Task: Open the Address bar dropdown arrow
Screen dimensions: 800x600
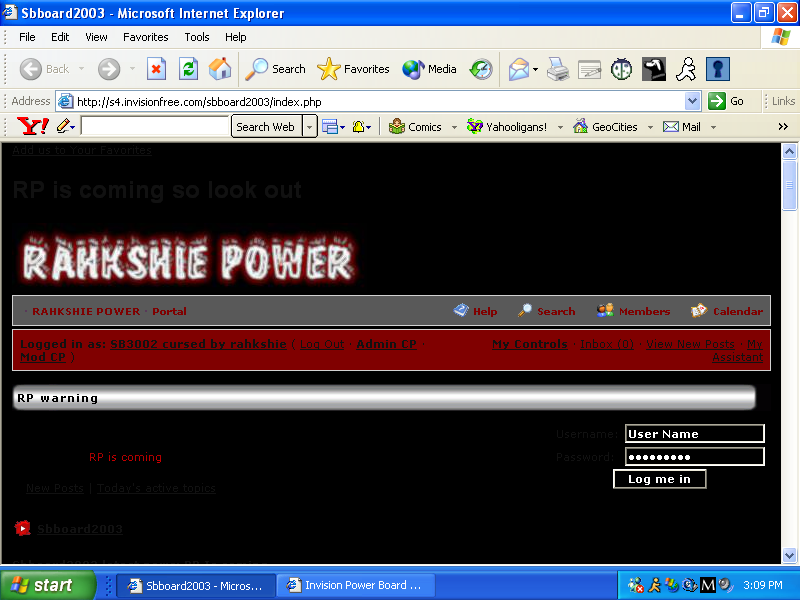Action: (692, 101)
